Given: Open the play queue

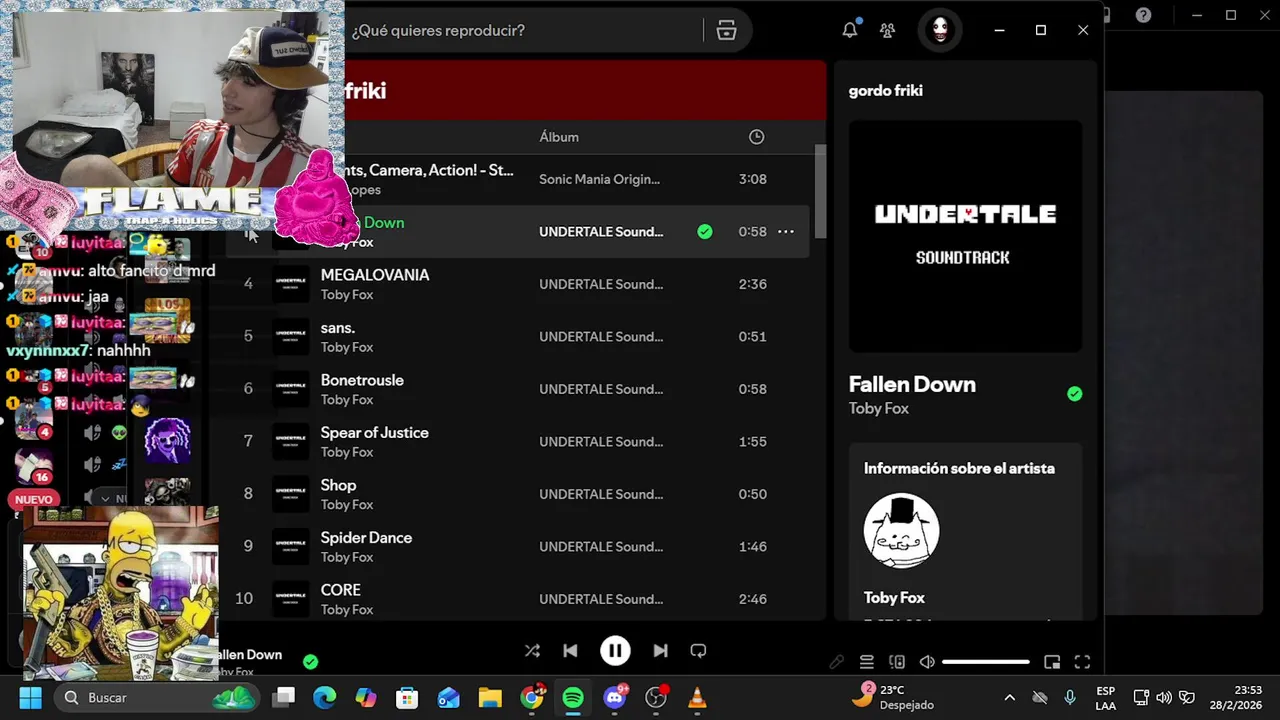Looking at the screenshot, I should [x=867, y=662].
